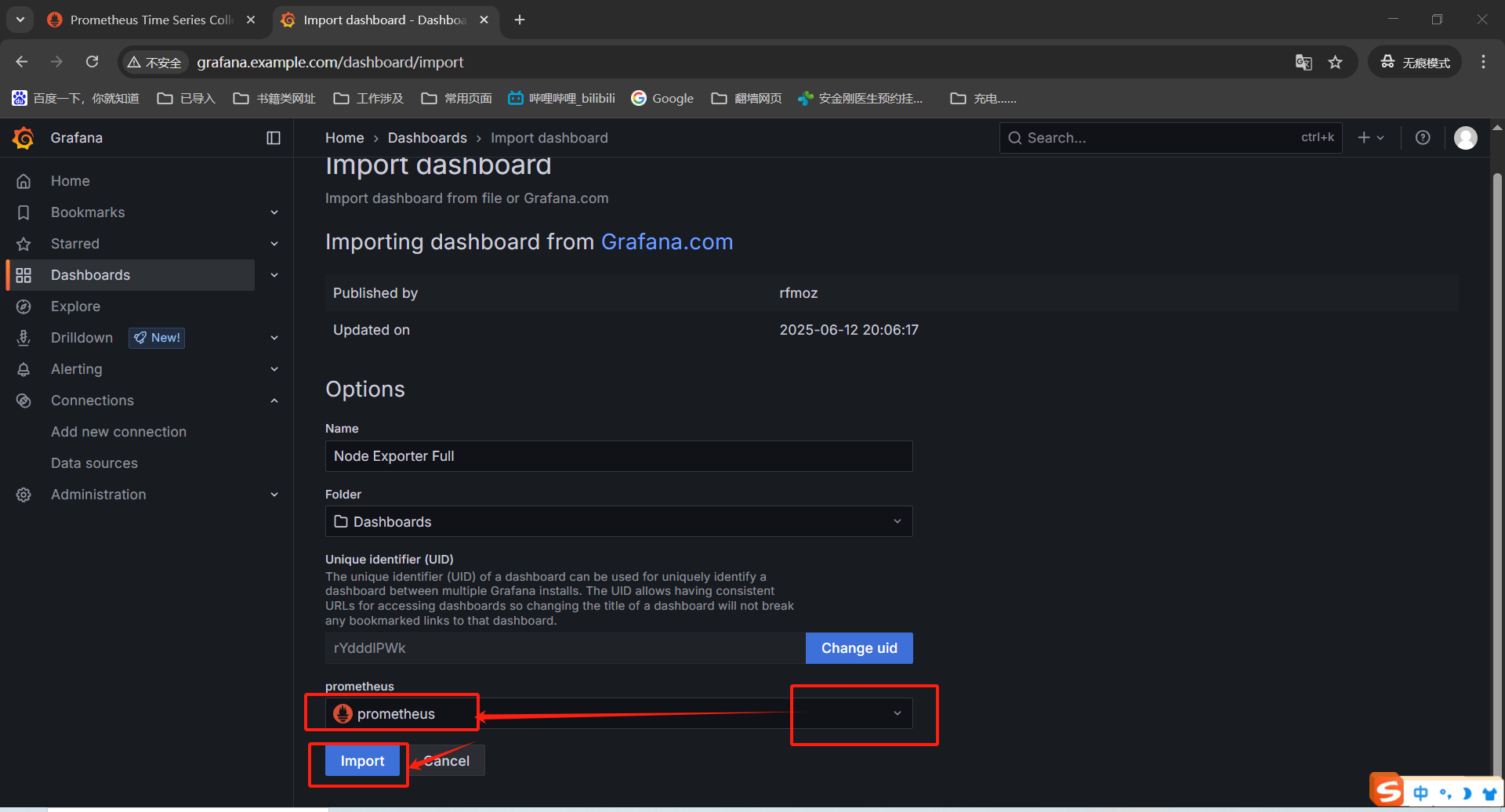The height and width of the screenshot is (812, 1505).
Task: Click the Explore compass icon
Action: [x=24, y=306]
